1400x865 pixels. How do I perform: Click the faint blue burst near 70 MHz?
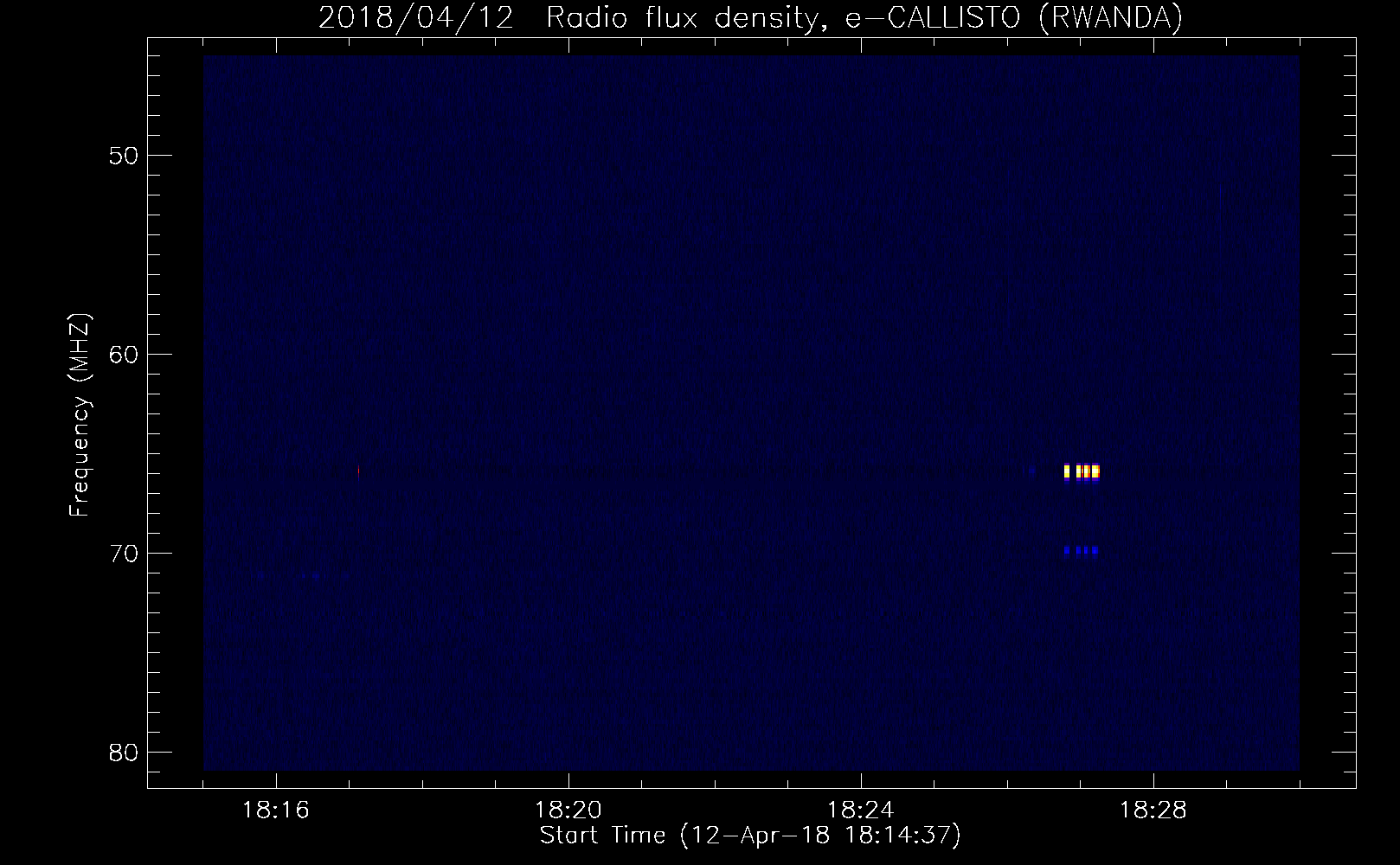(x=1082, y=550)
